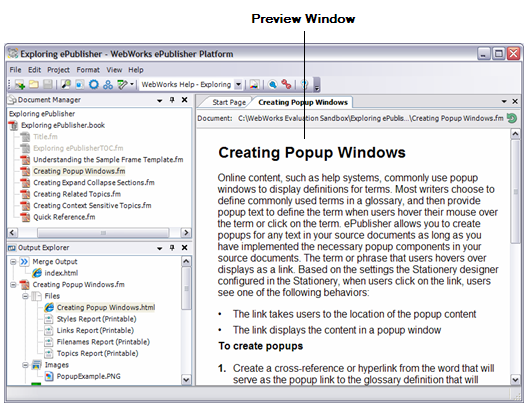Select Creating Popup Windows.fm in Document Manager
This screenshot has height=408, width=527.
coord(79,171)
